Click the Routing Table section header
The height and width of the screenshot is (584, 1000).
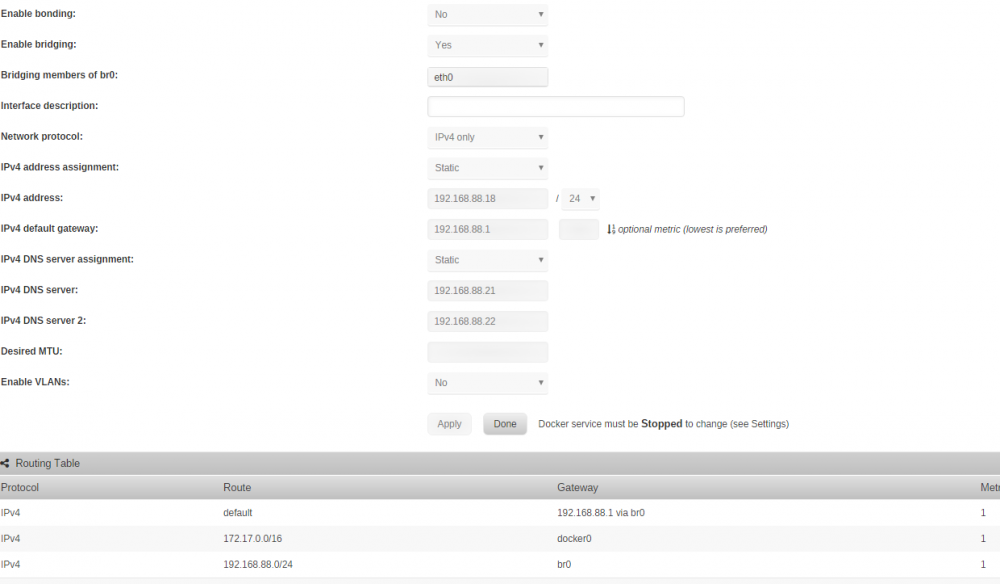tap(500, 464)
